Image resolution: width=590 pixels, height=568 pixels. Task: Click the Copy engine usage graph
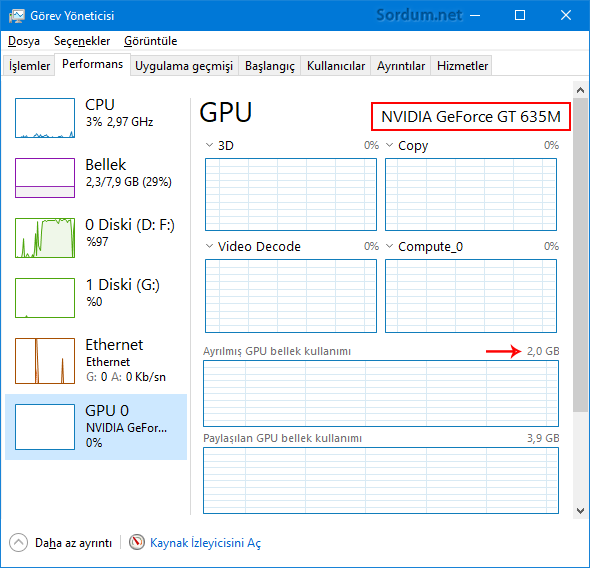click(471, 194)
